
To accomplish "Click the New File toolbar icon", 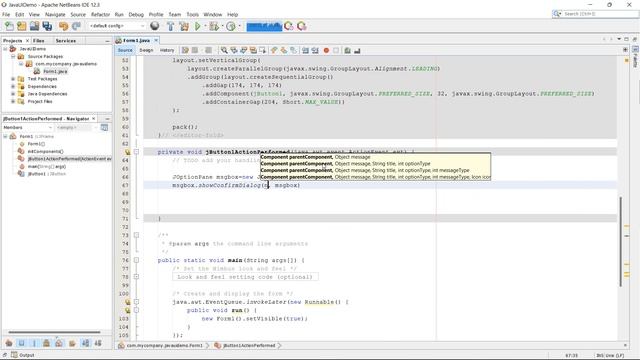I will click(x=9, y=26).
